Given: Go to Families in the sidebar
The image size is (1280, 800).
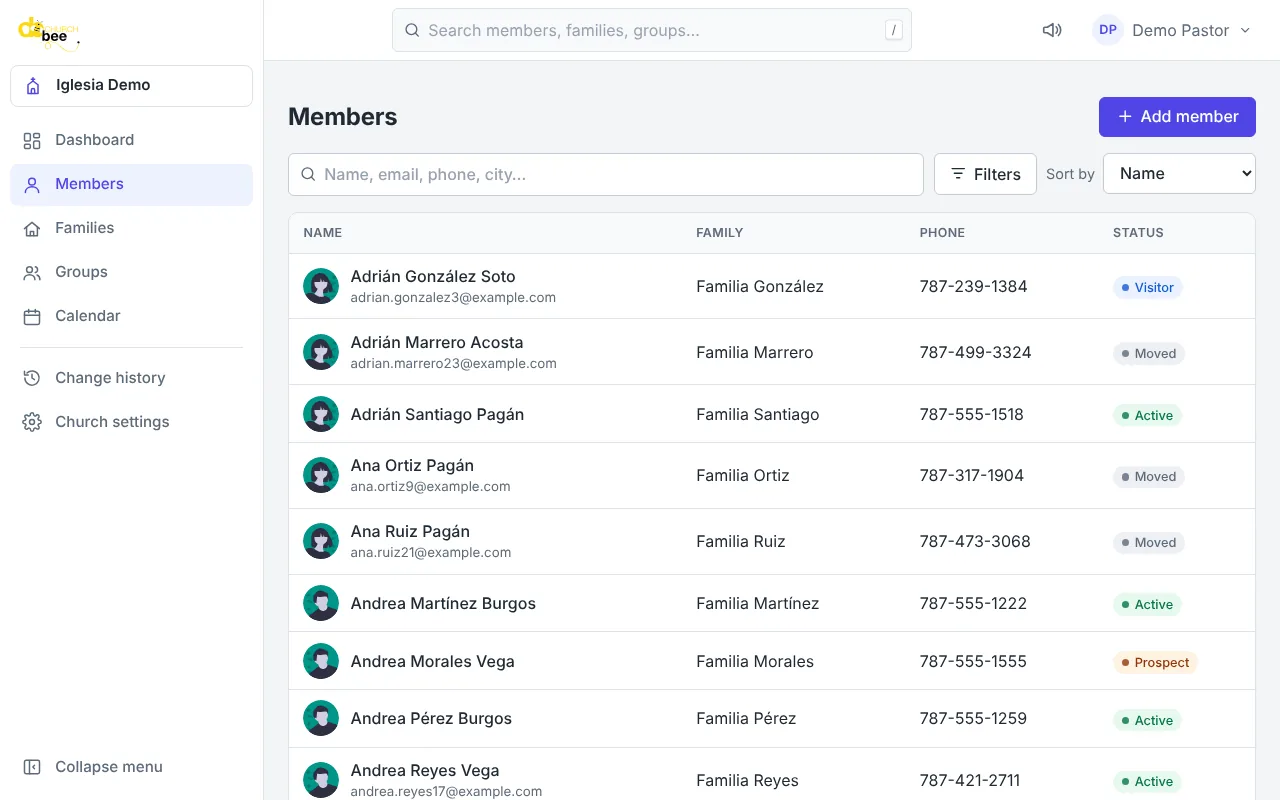Looking at the screenshot, I should tap(131, 228).
